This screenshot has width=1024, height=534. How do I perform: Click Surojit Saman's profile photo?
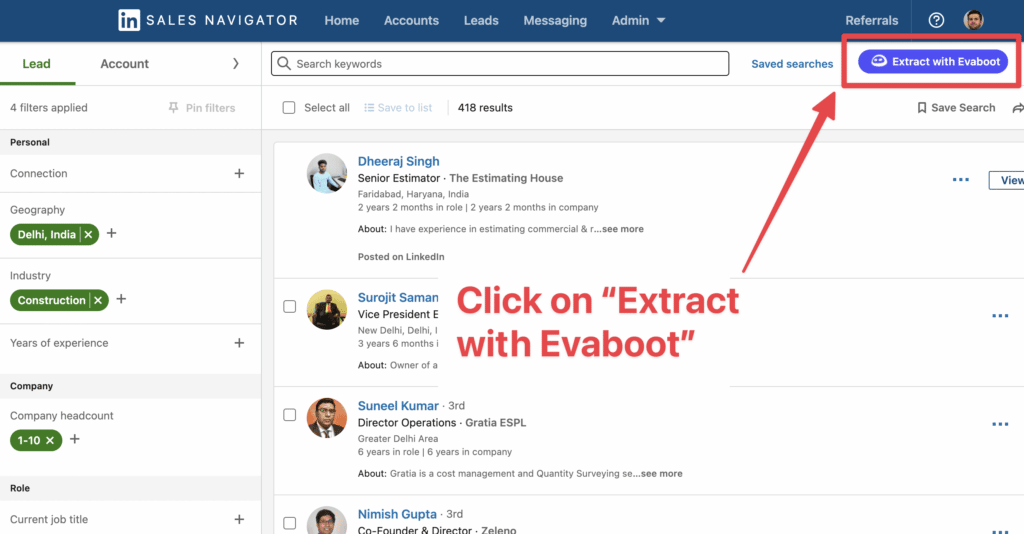point(327,310)
